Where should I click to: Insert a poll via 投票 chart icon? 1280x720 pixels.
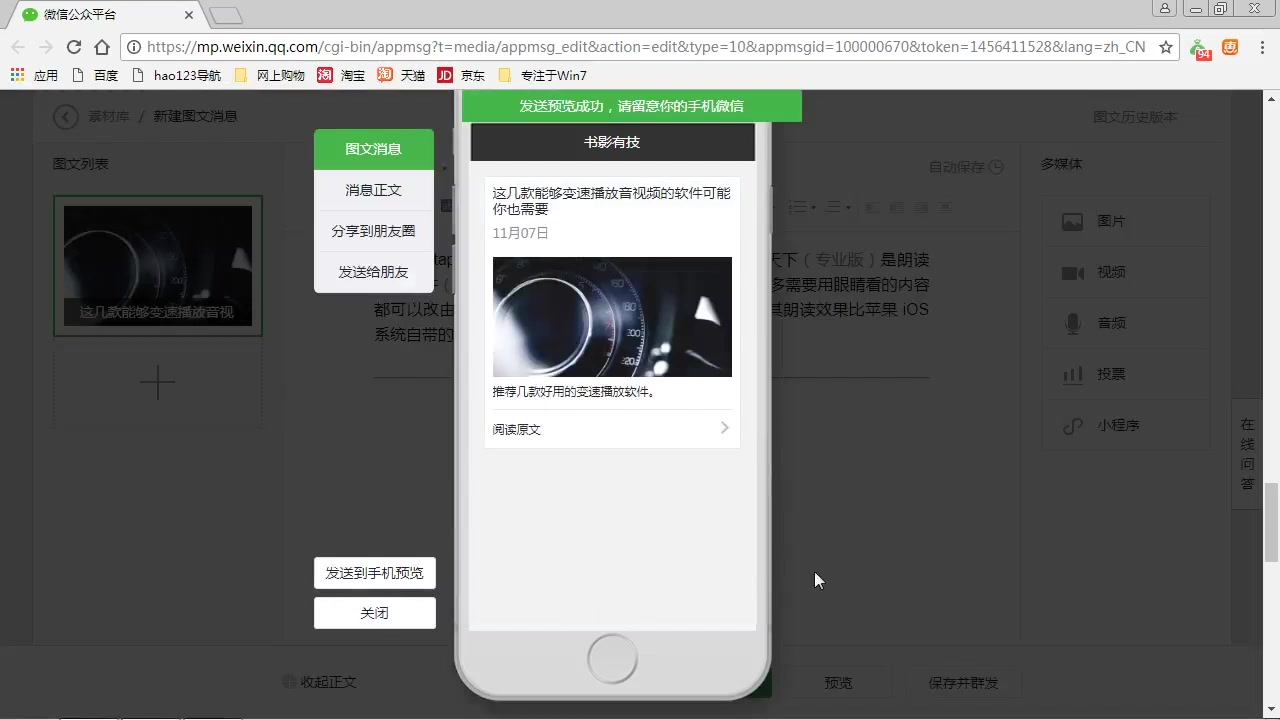click(1073, 375)
